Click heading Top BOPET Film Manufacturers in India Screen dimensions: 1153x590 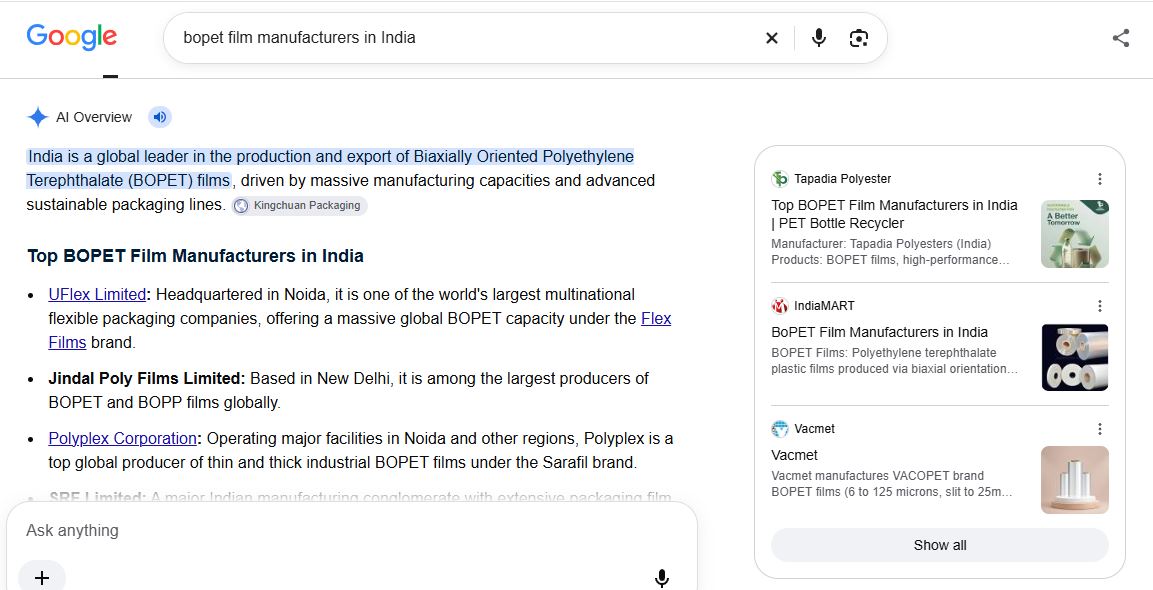[195, 256]
